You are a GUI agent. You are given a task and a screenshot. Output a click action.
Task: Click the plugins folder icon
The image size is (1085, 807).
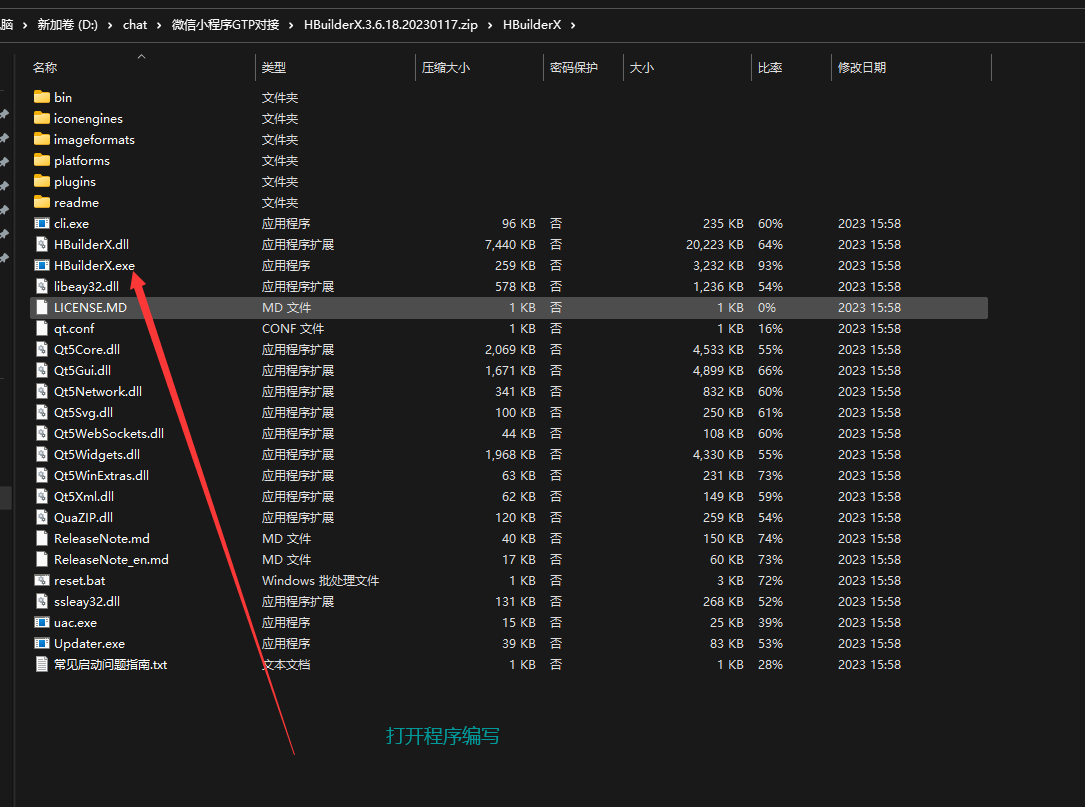click(x=41, y=182)
